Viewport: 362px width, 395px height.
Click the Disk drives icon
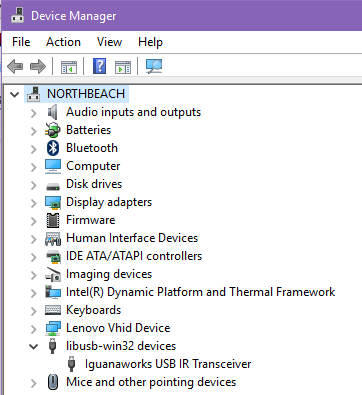53,186
